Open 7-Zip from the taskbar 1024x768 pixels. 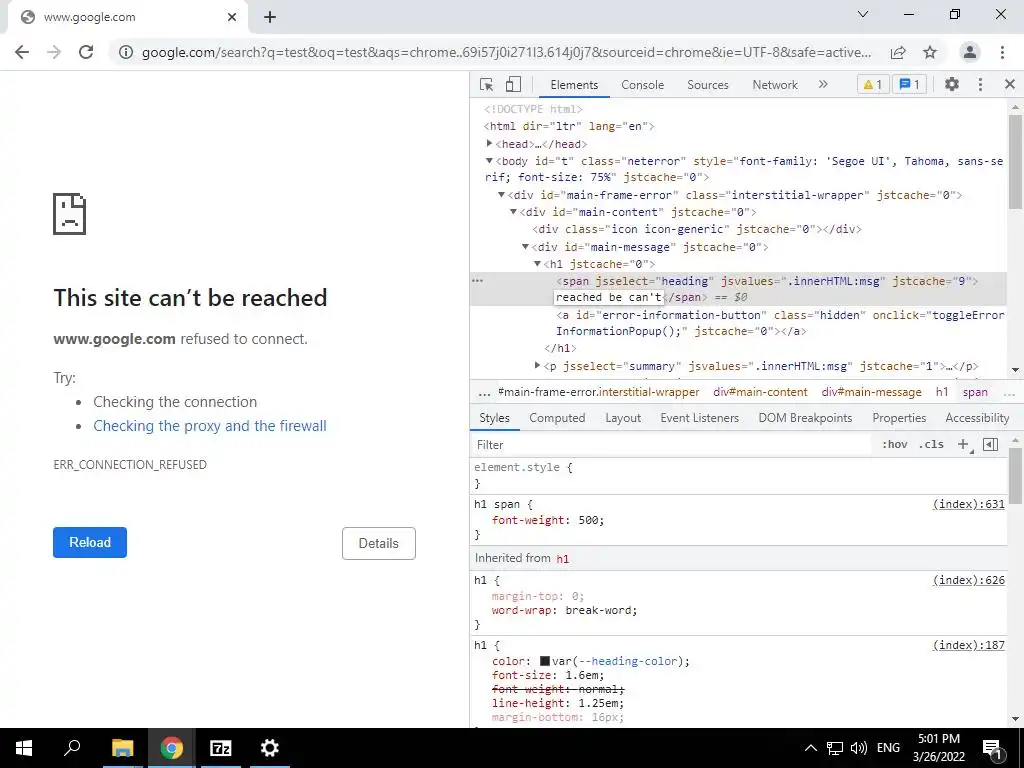tap(221, 748)
